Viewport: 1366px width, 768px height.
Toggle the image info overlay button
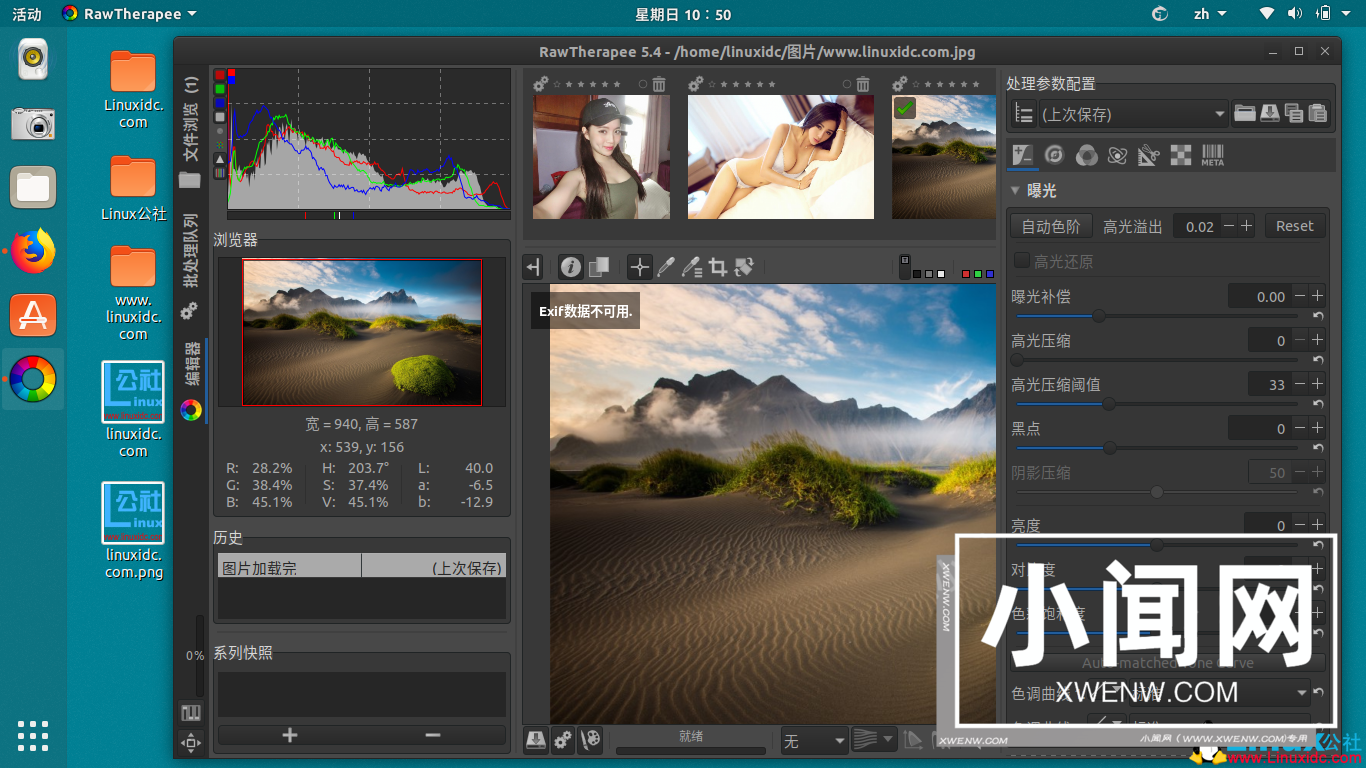click(x=570, y=267)
